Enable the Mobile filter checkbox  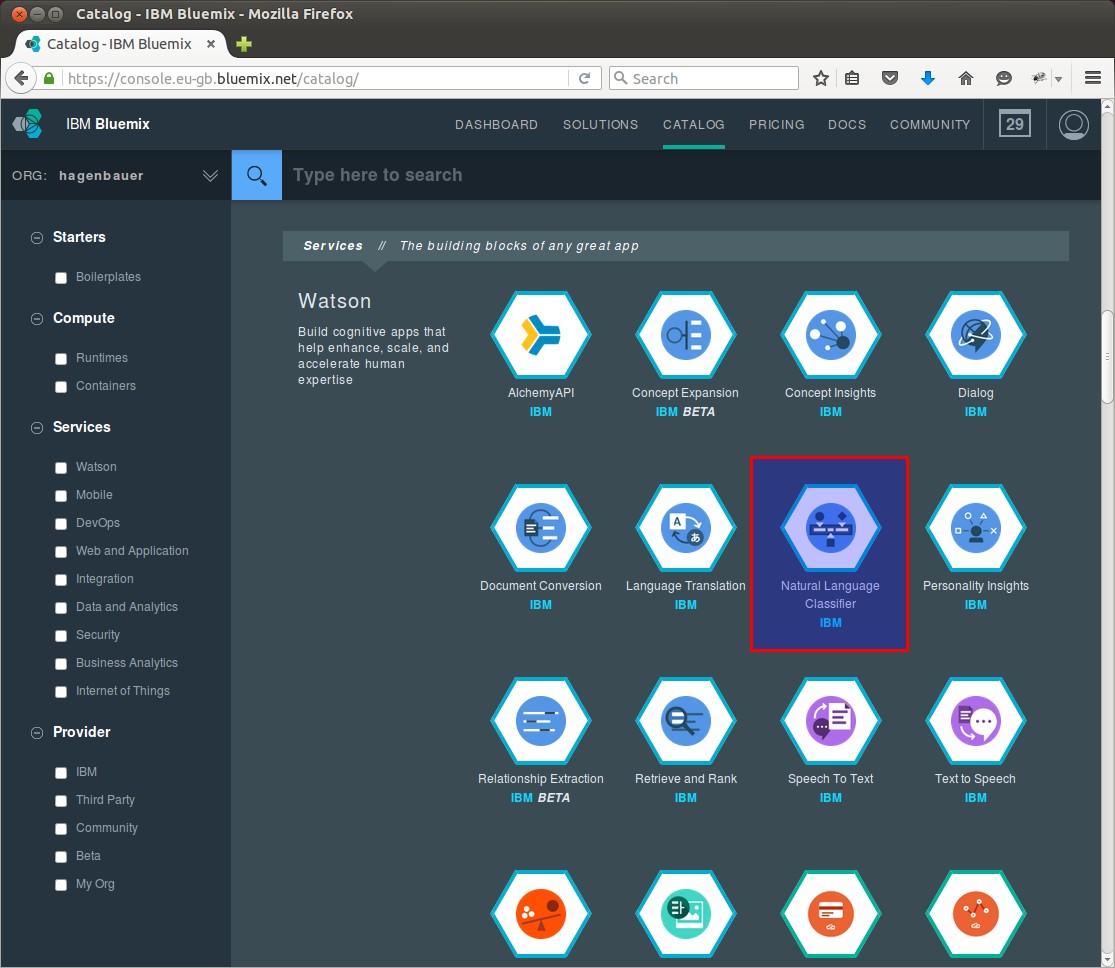[61, 496]
